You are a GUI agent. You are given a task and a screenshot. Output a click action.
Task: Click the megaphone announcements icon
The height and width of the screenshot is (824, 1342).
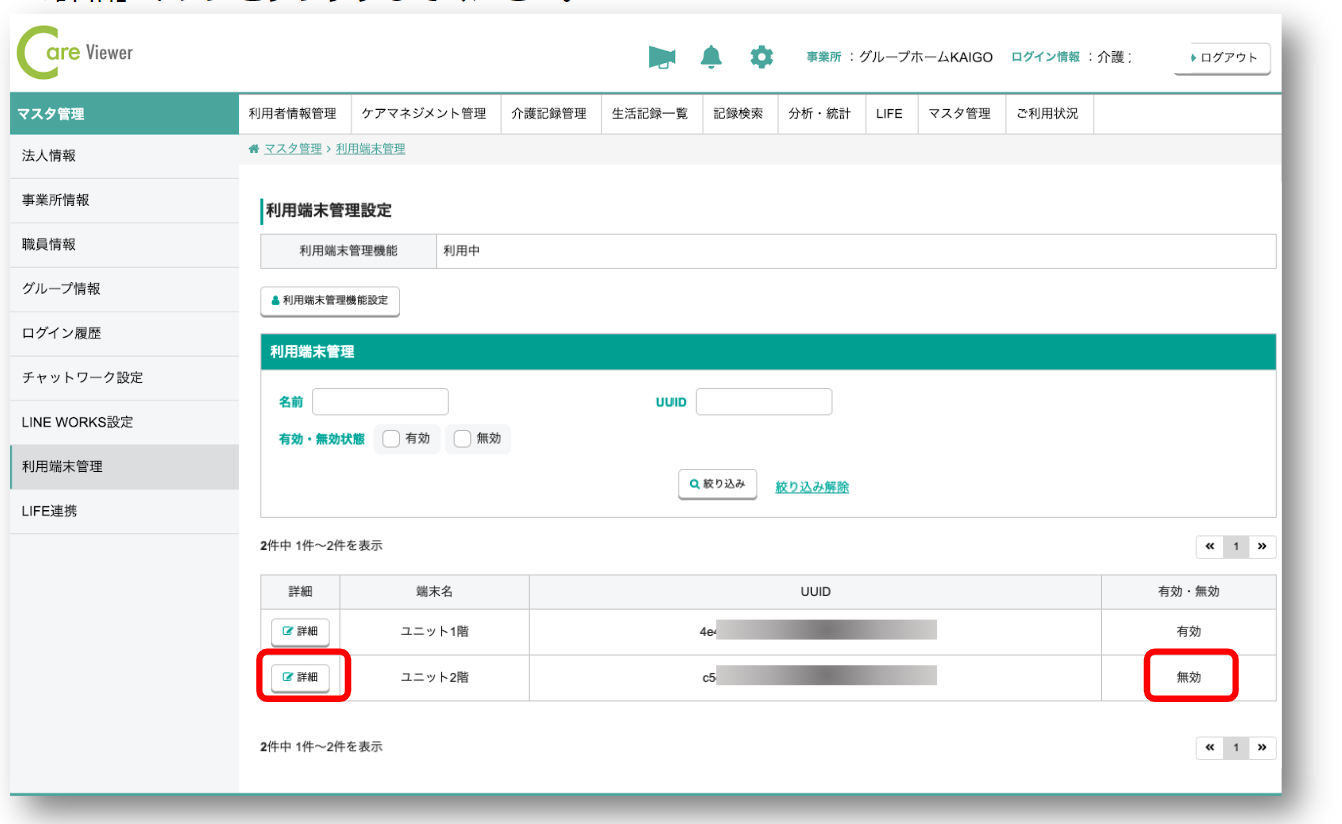661,58
